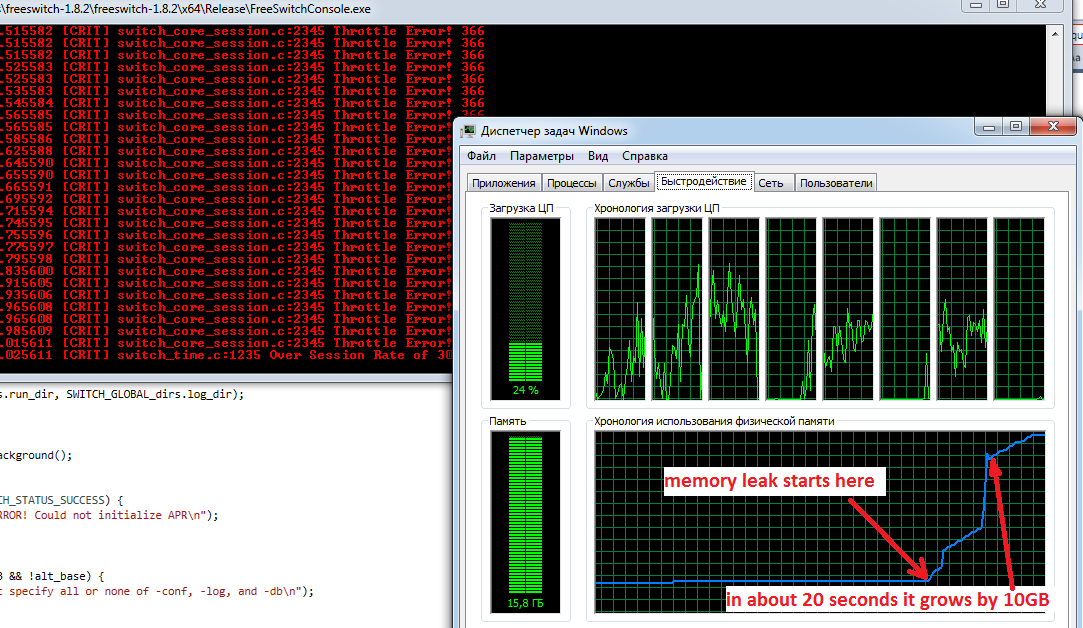Select the Быстродействие tab
This screenshot has width=1083, height=628.
(x=704, y=181)
